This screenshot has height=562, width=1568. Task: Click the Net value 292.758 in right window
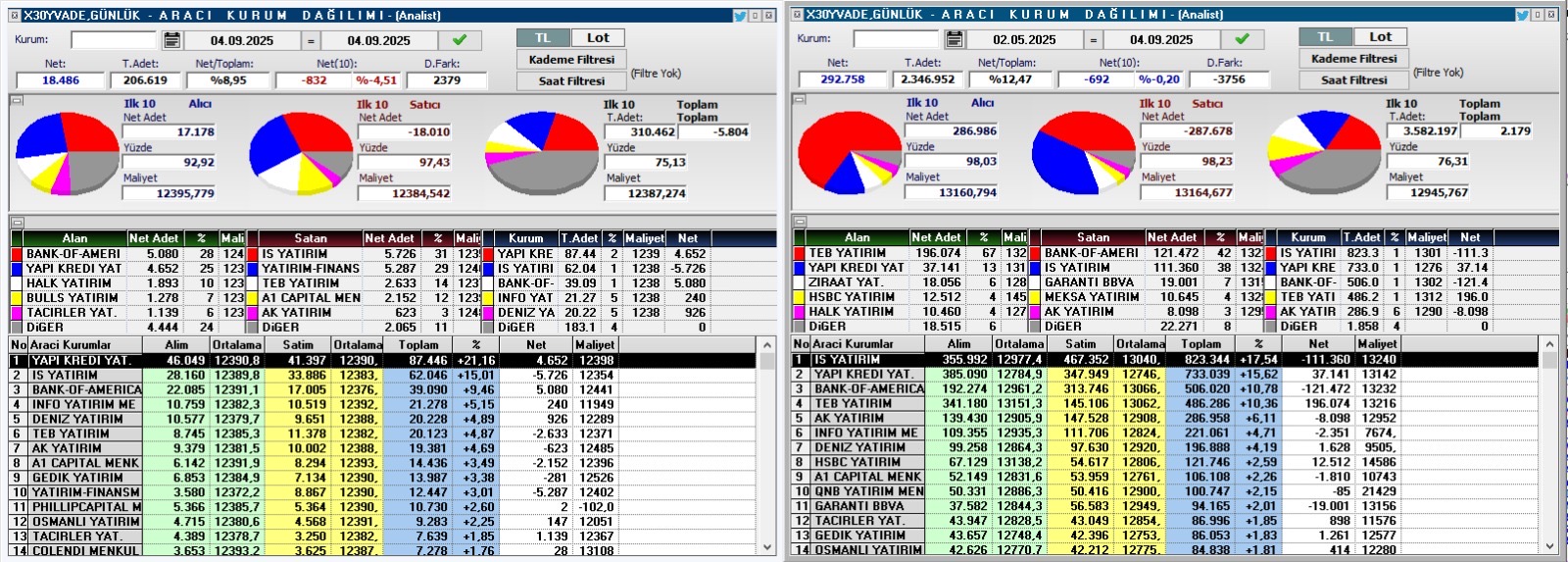tap(842, 79)
